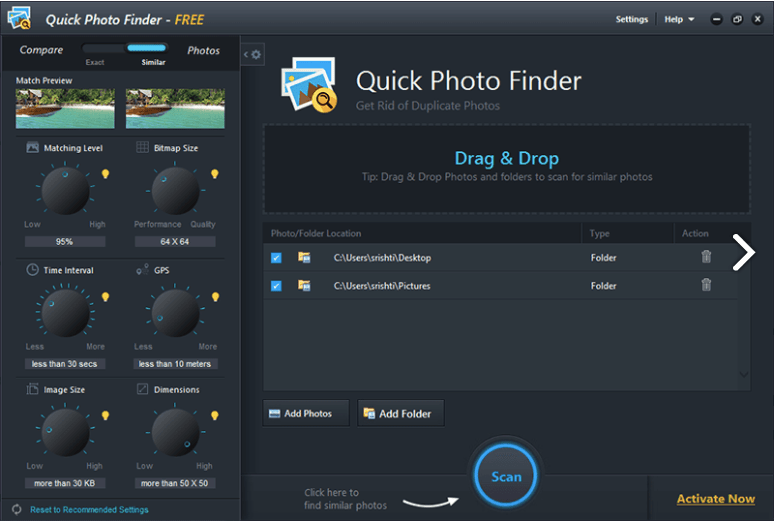
Task: Open the Help dropdown menu
Action: 679,19
